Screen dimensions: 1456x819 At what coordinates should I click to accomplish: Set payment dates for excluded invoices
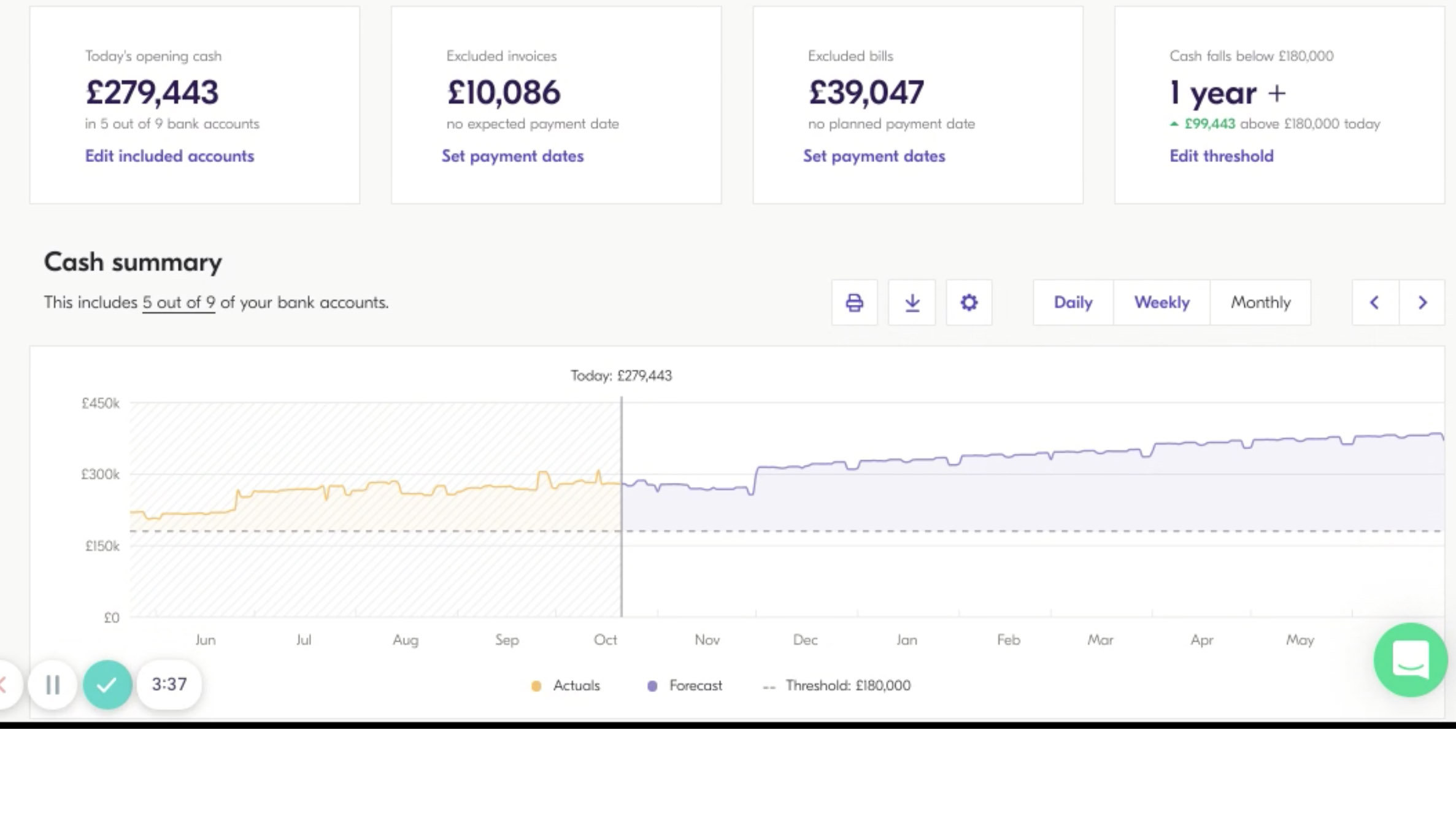point(512,156)
